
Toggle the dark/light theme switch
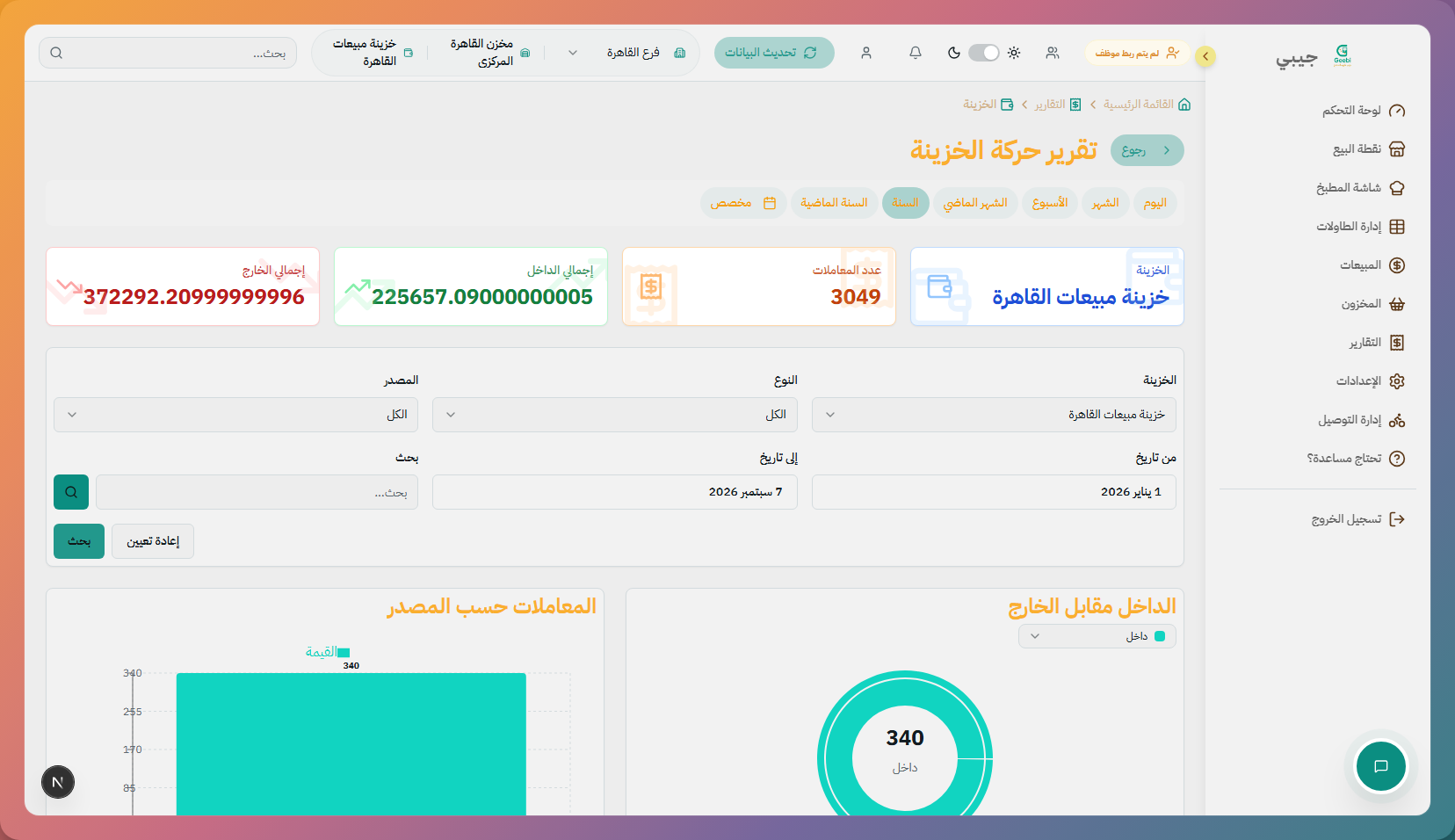pos(984,53)
